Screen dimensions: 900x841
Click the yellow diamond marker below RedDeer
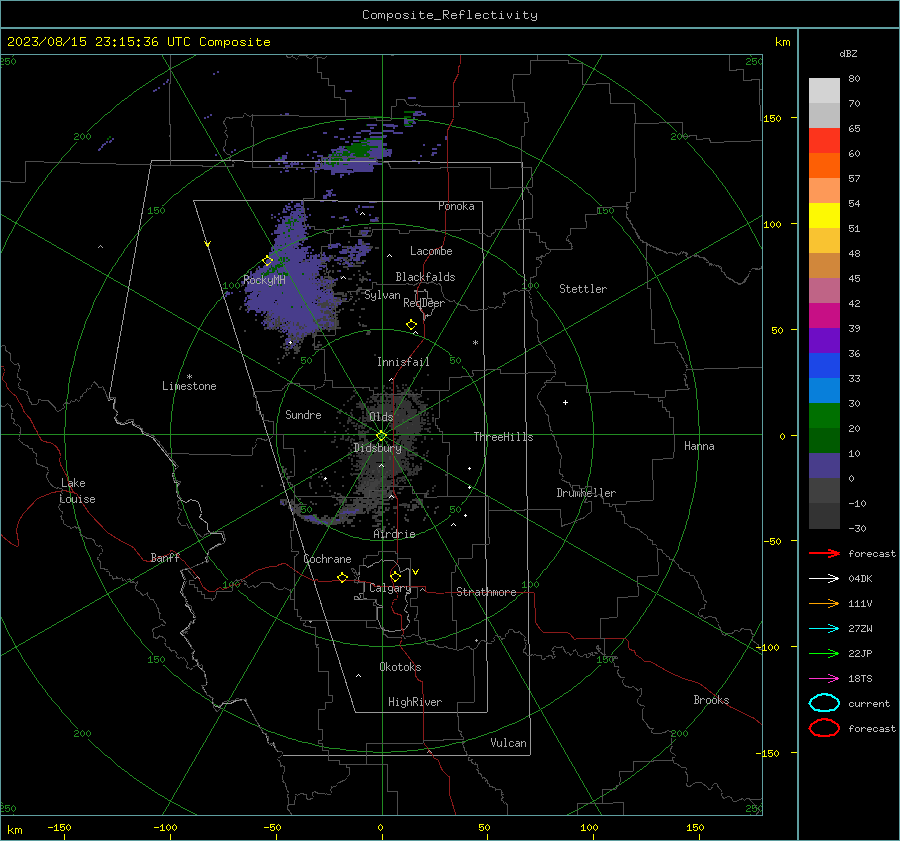tap(412, 325)
